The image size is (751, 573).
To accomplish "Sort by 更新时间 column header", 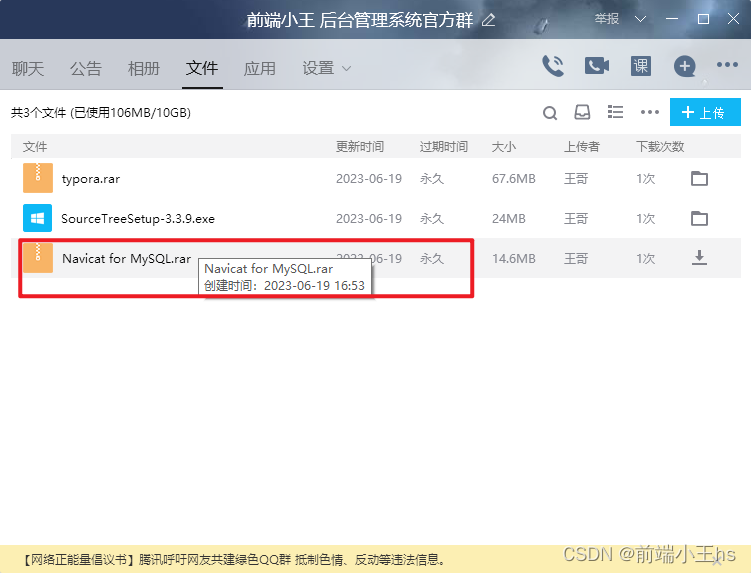I will [x=360, y=147].
